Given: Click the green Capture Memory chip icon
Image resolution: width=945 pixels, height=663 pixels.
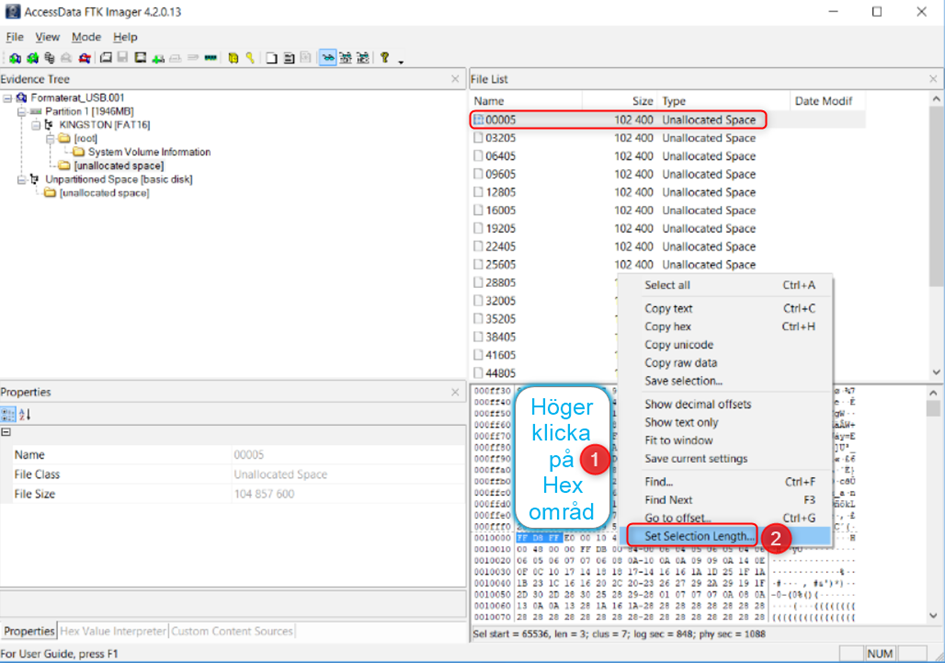Looking at the screenshot, I should coord(210,58).
